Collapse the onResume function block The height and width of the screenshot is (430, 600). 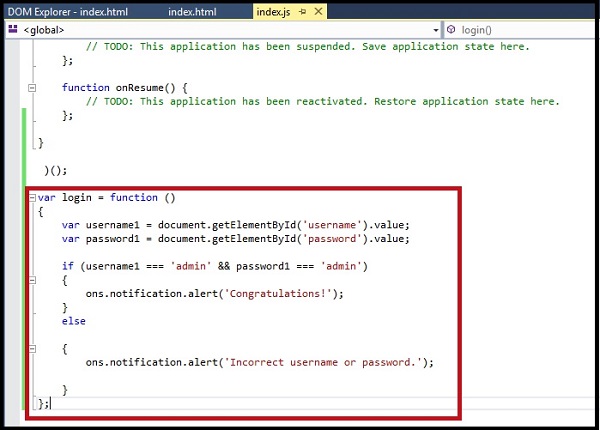point(32,88)
